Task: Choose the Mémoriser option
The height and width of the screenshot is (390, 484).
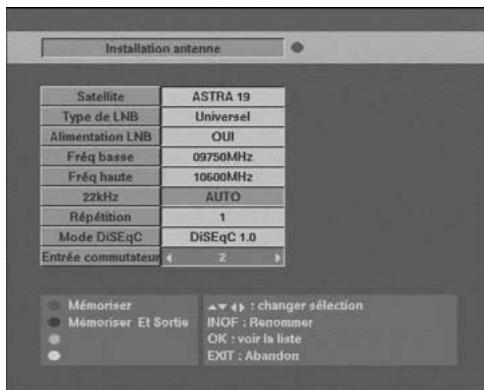Action: (x=100, y=305)
